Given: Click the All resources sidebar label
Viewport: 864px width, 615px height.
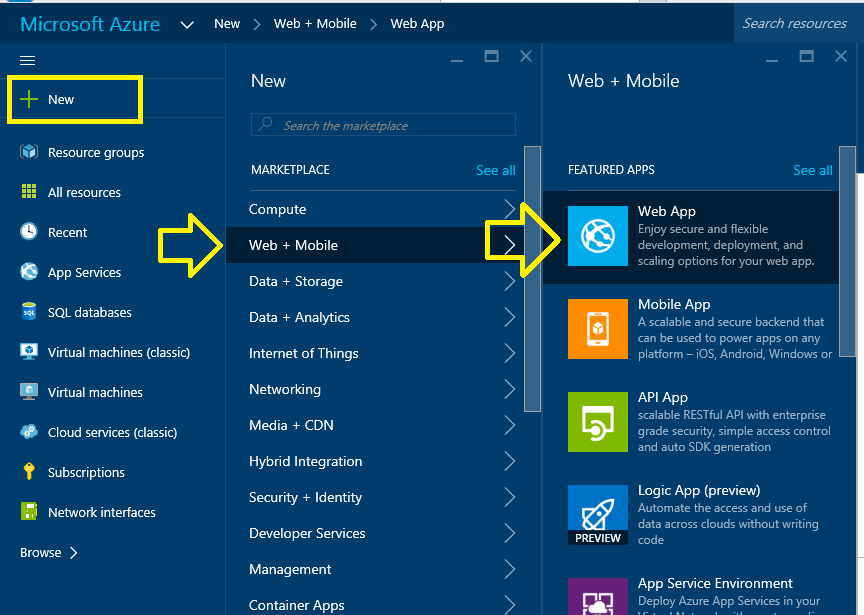Looking at the screenshot, I should pos(84,192).
